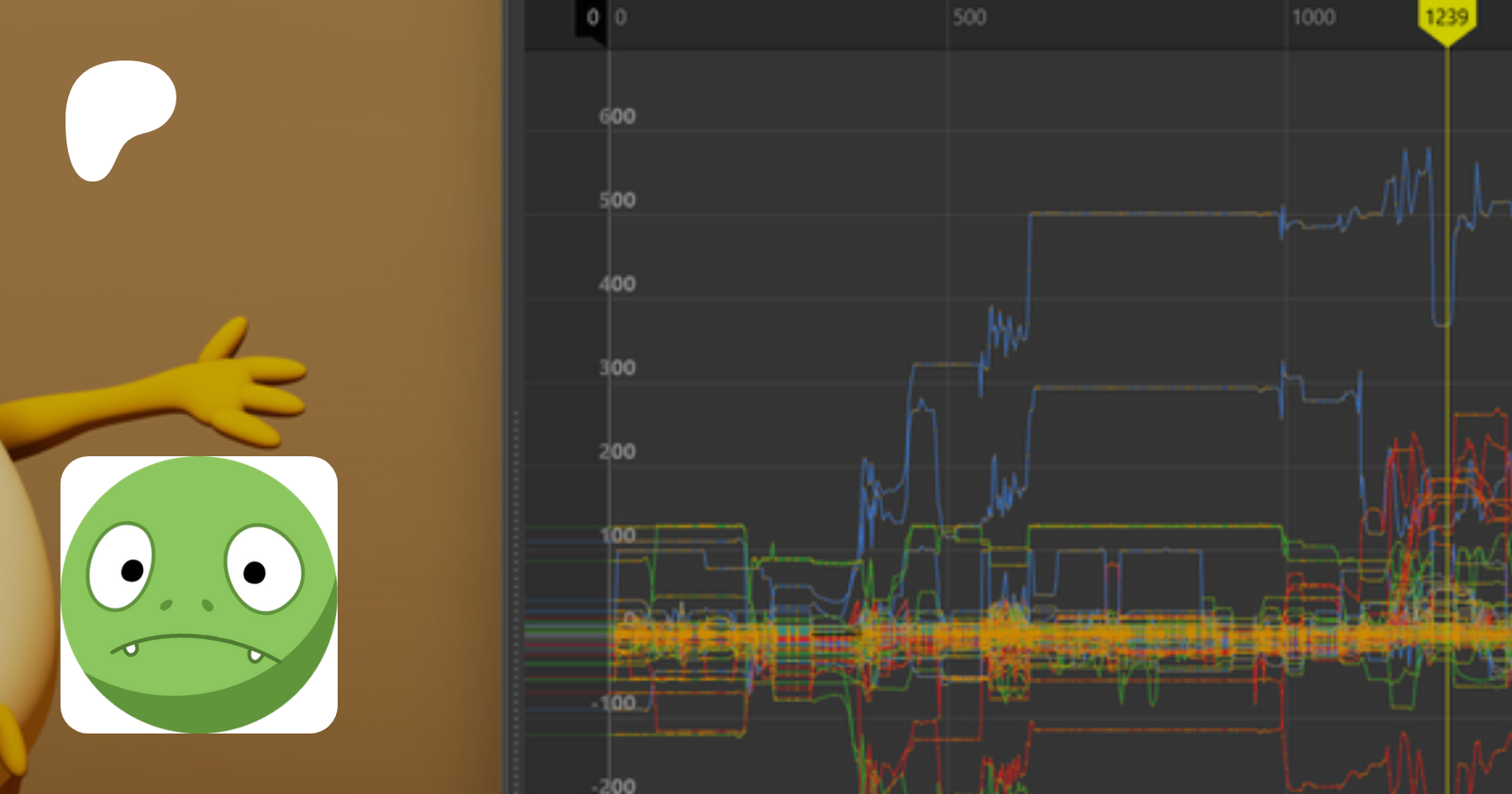Click the 500 value axis label
The height and width of the screenshot is (794, 1512).
point(617,201)
